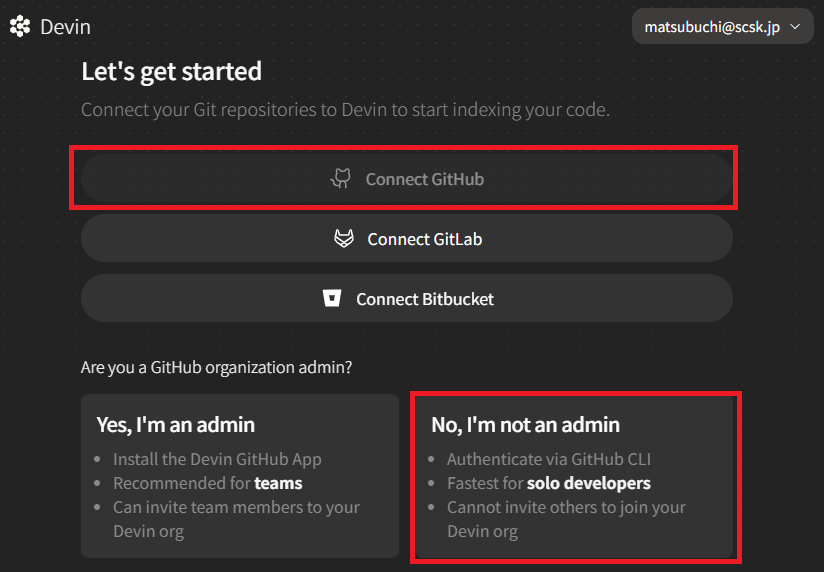This screenshot has height=572, width=824.
Task: Expand the account chevron arrow
Action: (x=795, y=27)
